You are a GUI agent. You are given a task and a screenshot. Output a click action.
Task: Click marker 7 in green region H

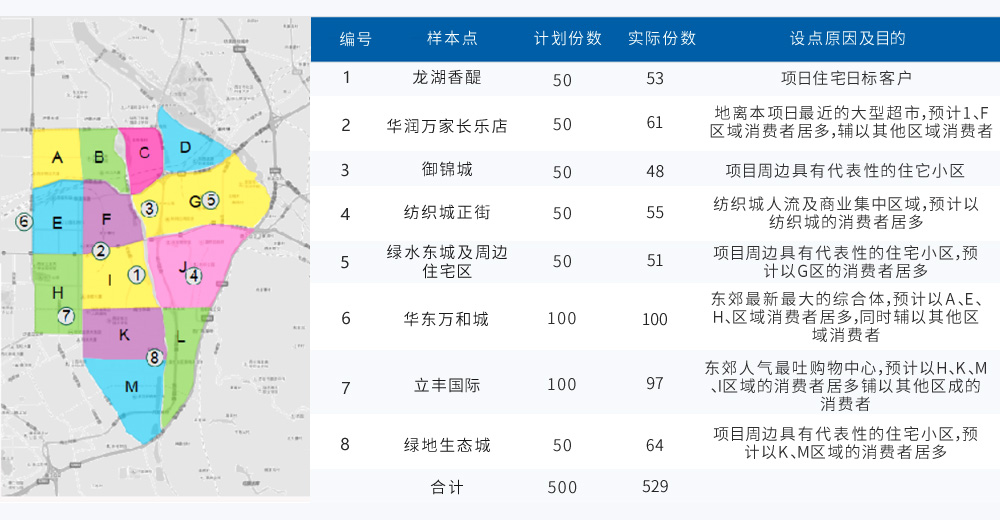[66, 315]
